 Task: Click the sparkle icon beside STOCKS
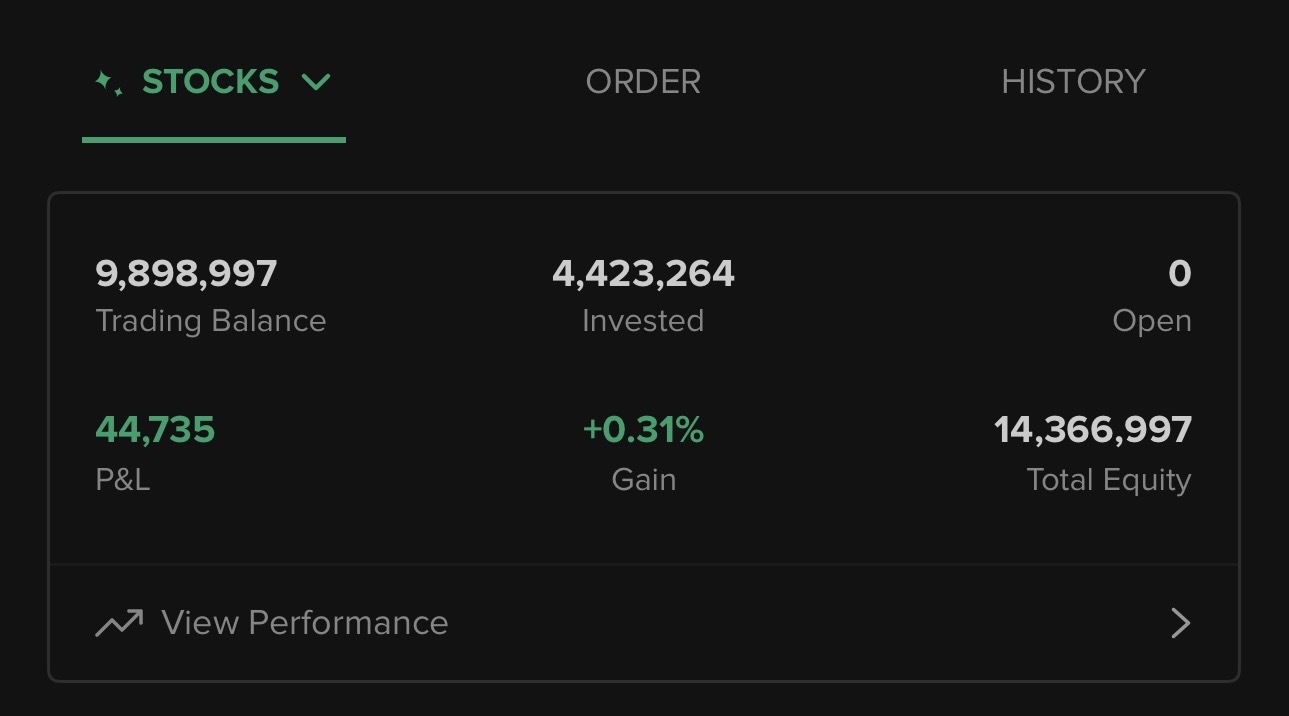tap(109, 83)
